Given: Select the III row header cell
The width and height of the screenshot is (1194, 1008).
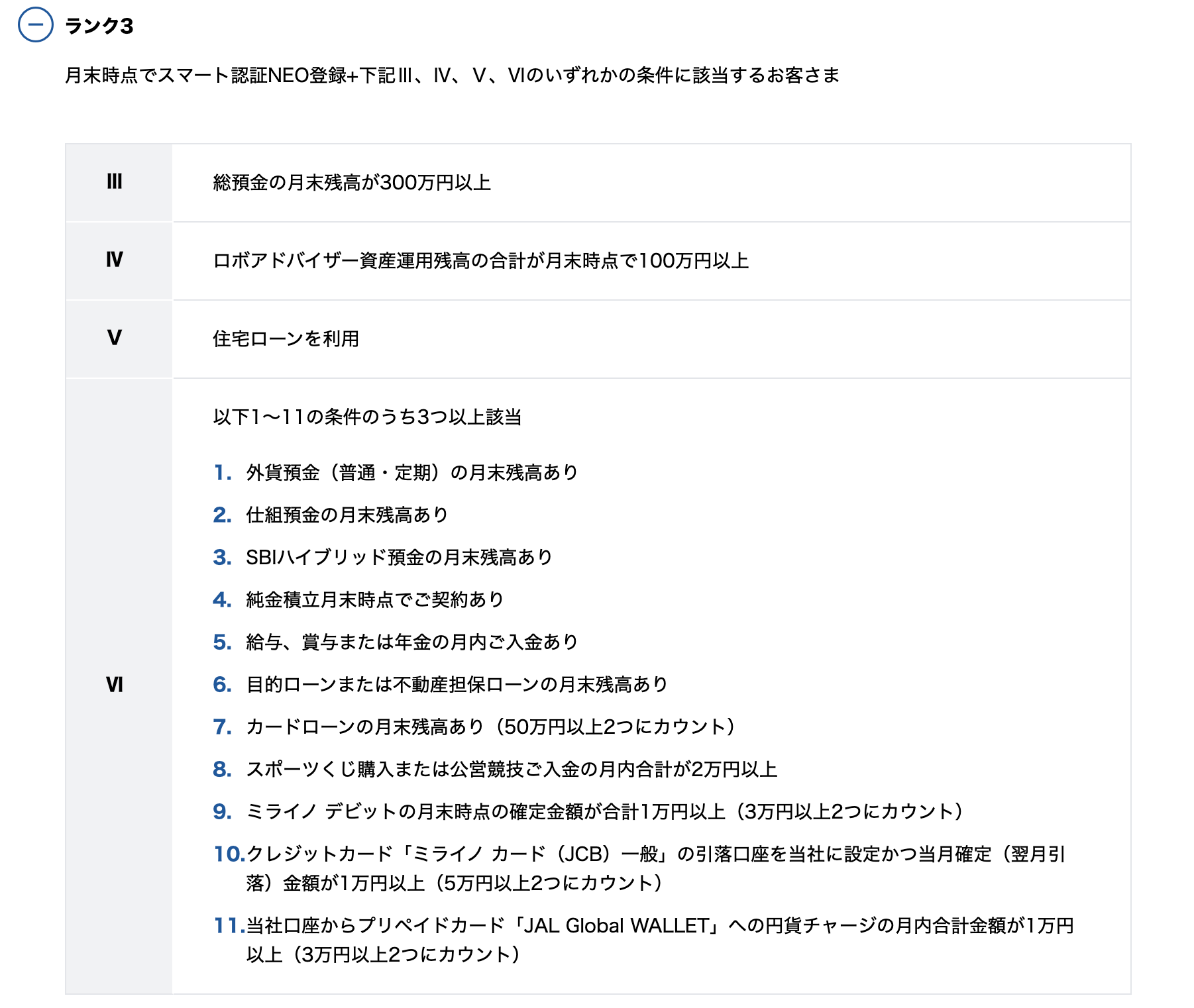Looking at the screenshot, I should point(115,182).
